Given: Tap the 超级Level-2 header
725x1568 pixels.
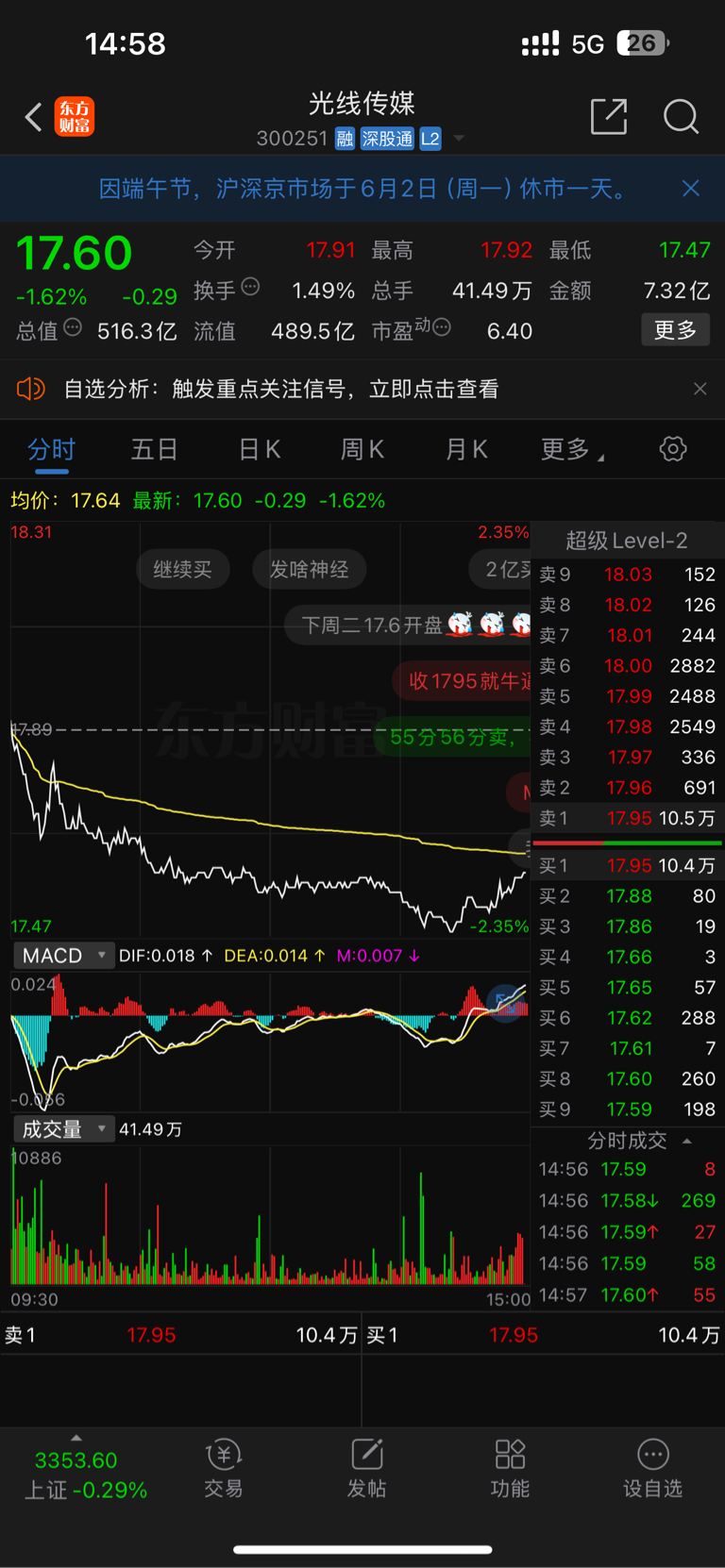Looking at the screenshot, I should tap(627, 541).
